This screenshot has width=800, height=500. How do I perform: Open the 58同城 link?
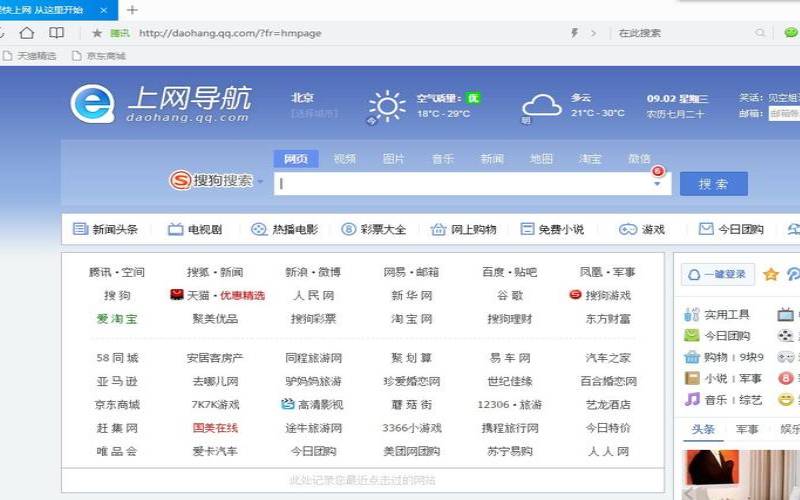[117, 358]
